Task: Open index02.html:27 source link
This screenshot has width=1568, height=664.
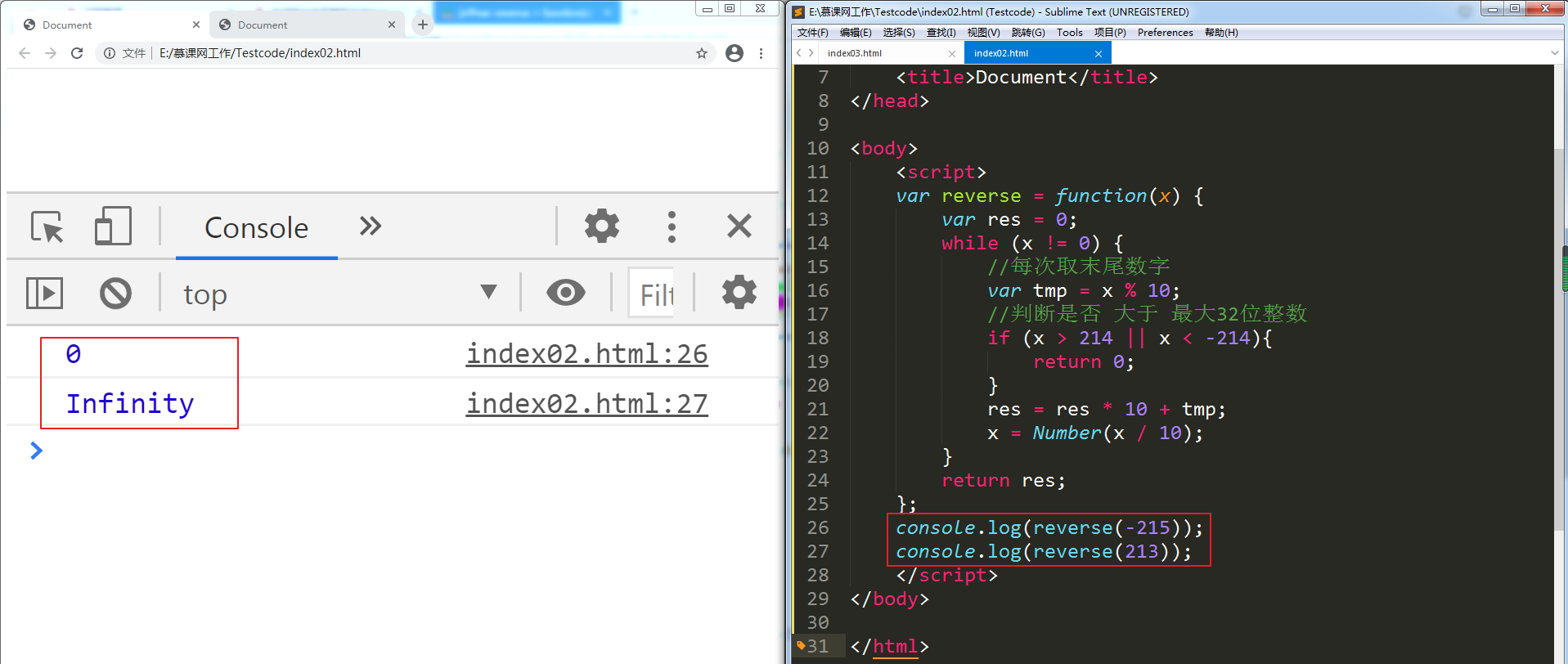Action: (586, 403)
